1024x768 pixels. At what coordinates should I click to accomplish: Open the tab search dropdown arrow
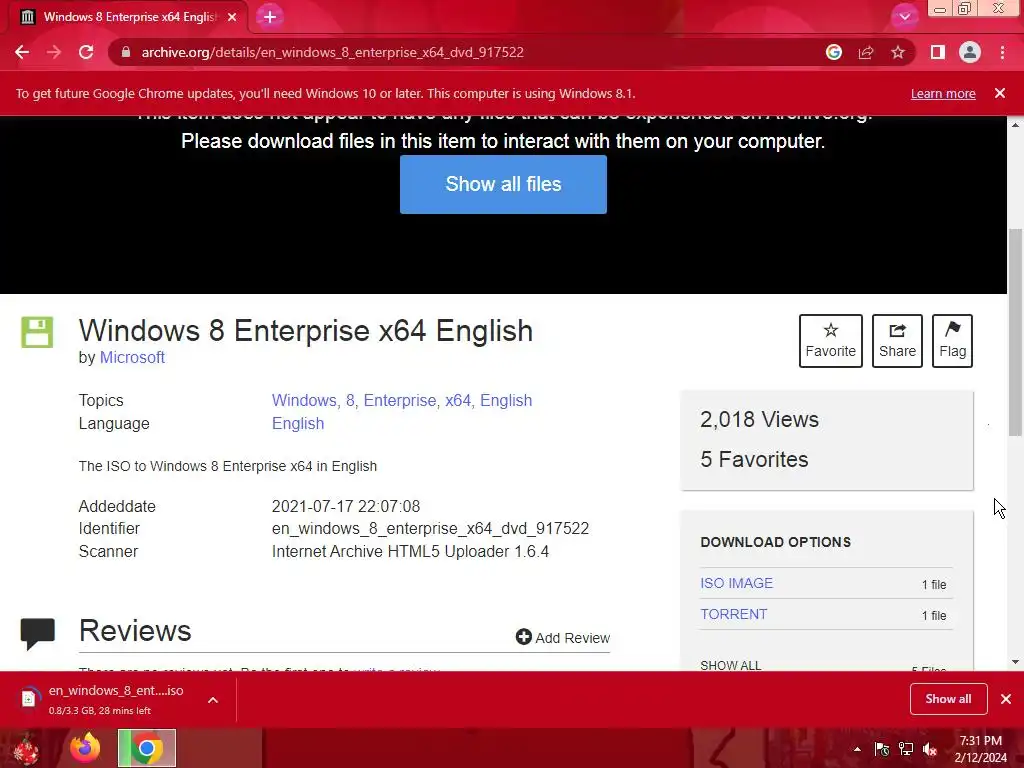(x=904, y=17)
